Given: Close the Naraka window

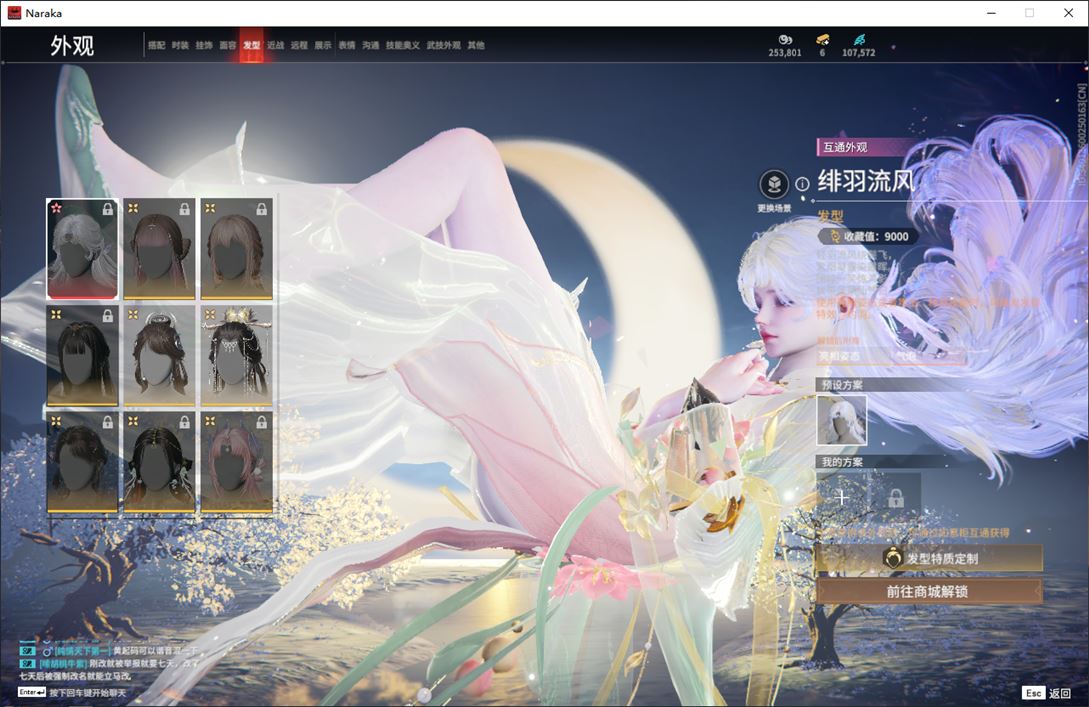Looking at the screenshot, I should [1068, 13].
